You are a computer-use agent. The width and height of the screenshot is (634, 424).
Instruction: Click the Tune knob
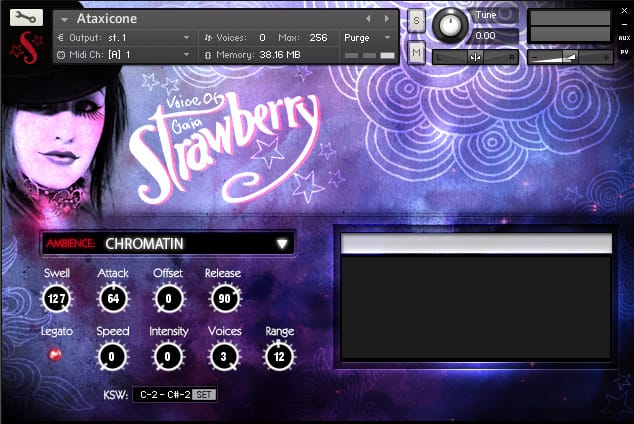click(449, 25)
